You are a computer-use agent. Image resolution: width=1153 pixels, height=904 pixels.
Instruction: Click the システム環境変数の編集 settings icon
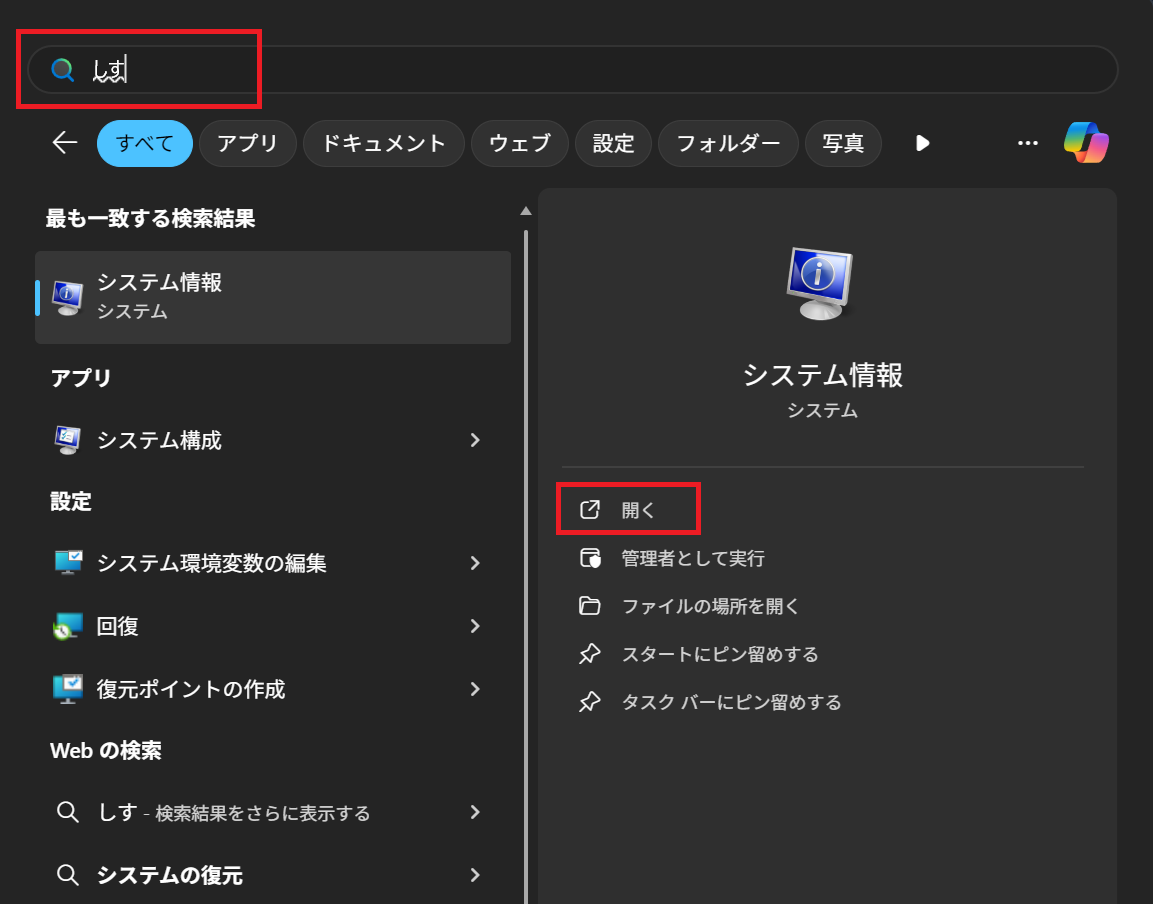pos(68,563)
